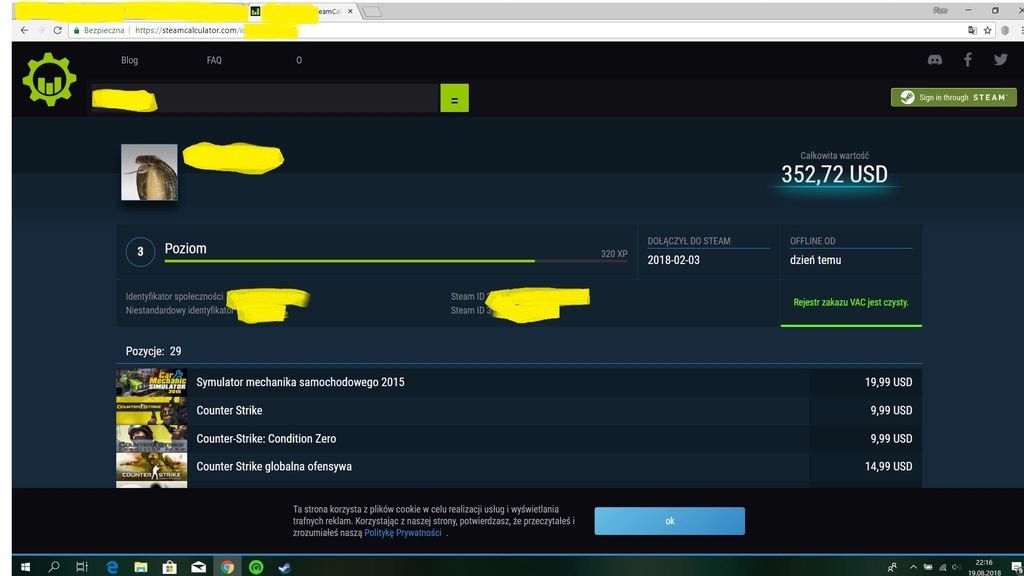The image size is (1024, 576).
Task: Click the level 3 circle badge
Action: click(140, 251)
